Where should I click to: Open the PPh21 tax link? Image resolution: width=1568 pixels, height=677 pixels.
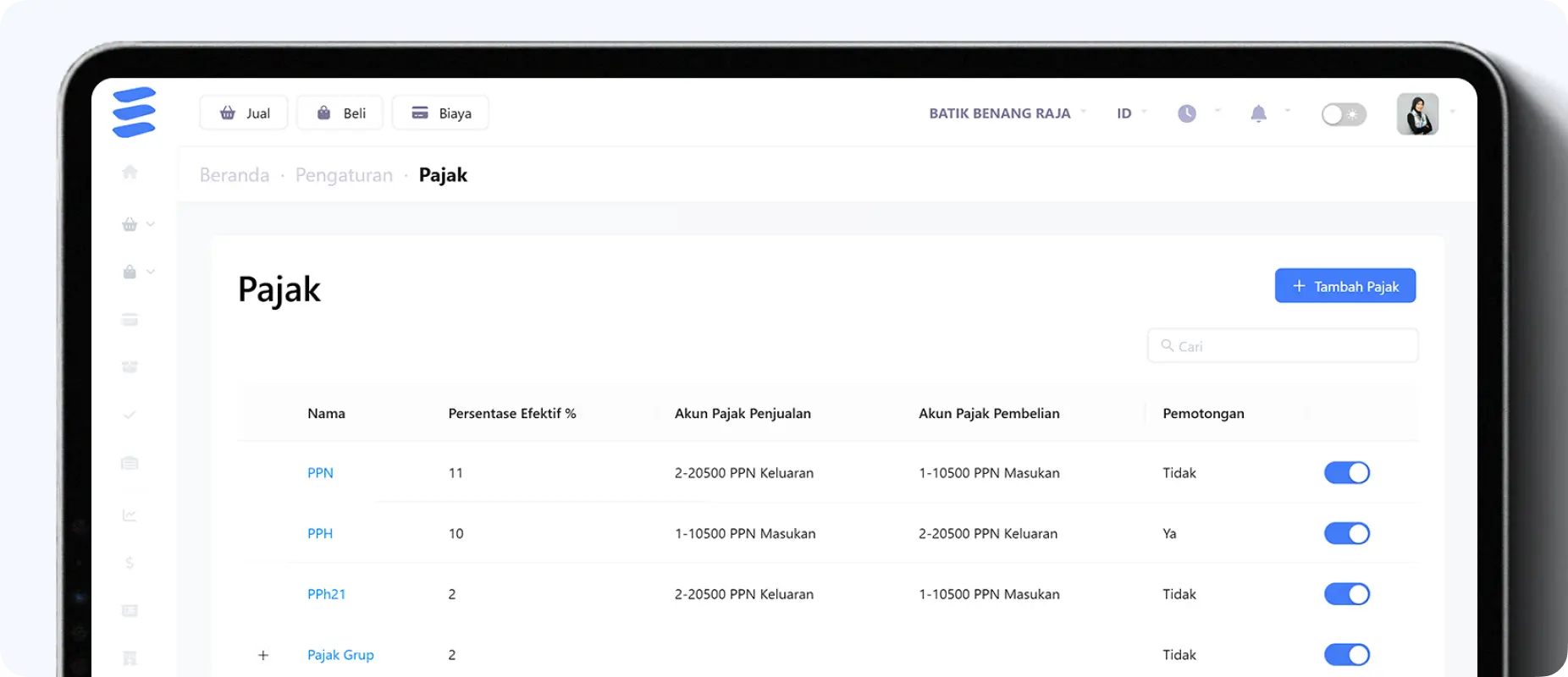[x=326, y=594]
